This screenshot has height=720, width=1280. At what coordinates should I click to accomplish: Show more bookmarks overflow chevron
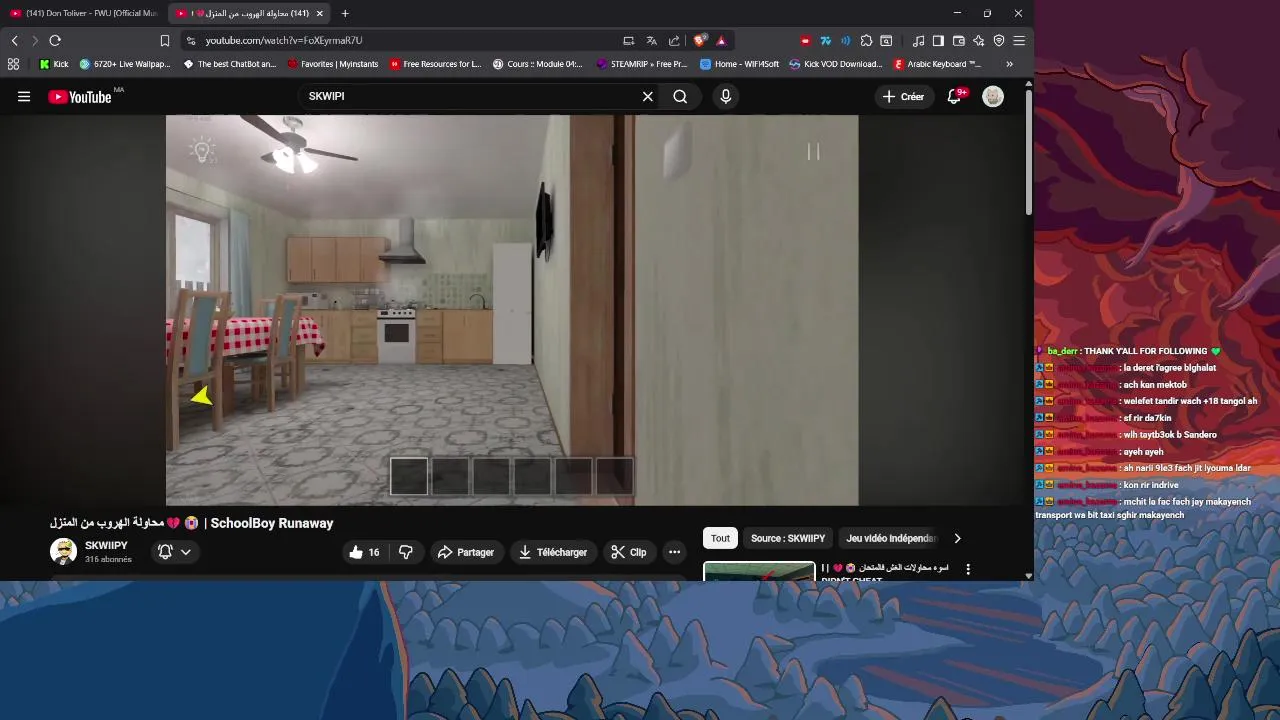click(x=1009, y=64)
